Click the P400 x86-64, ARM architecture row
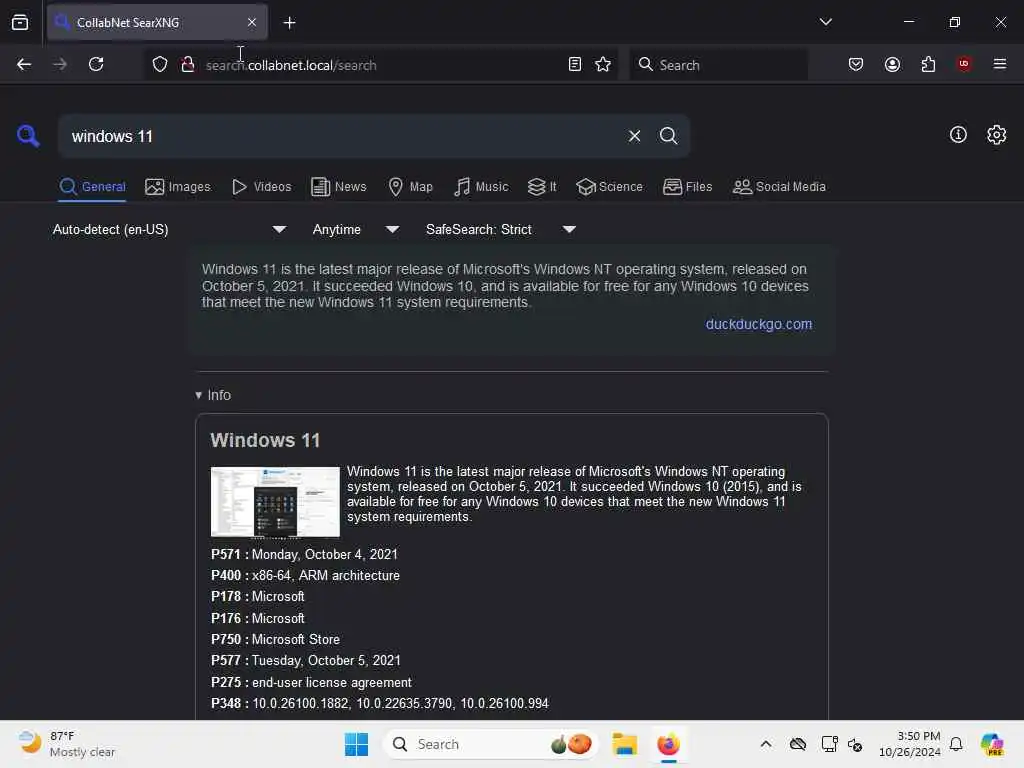 click(305, 575)
